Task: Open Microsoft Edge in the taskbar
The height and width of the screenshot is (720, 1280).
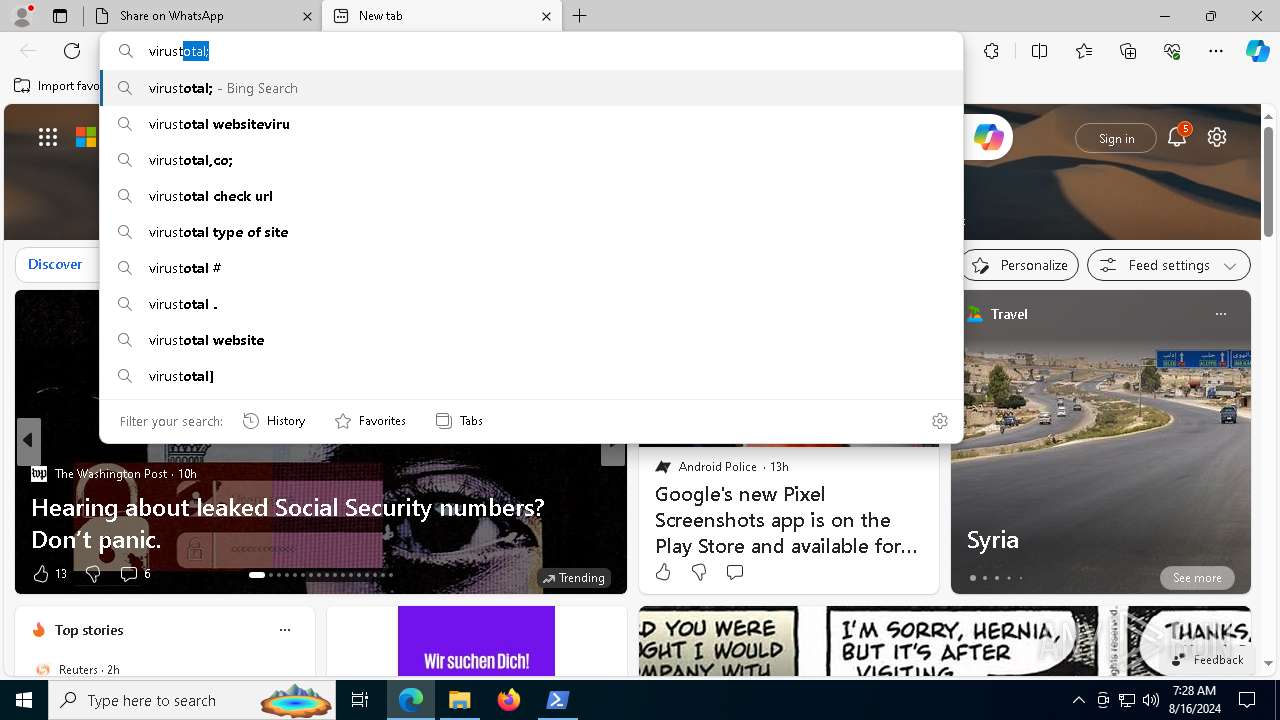Action: click(411, 700)
